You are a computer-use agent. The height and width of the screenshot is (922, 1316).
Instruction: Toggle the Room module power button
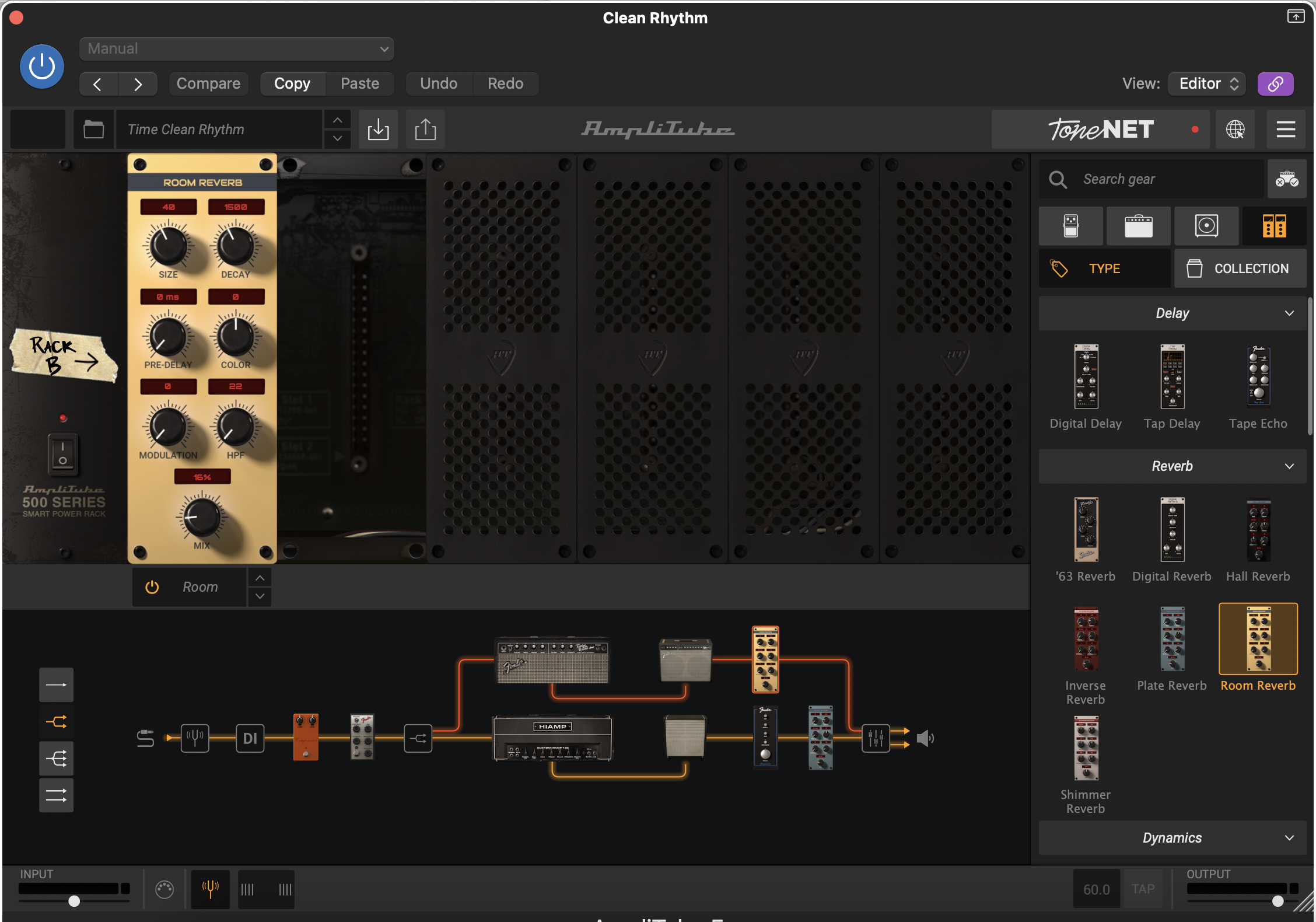[x=152, y=587]
